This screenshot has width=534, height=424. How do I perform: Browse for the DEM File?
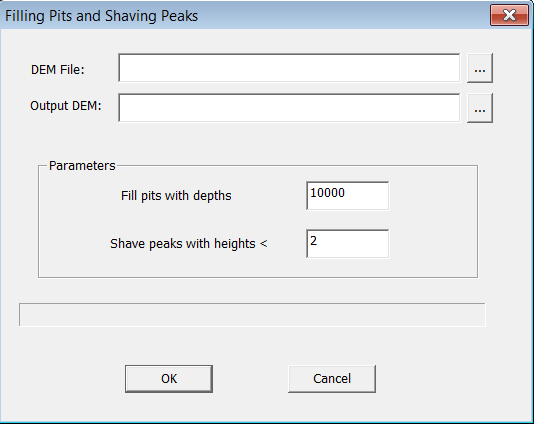point(480,68)
